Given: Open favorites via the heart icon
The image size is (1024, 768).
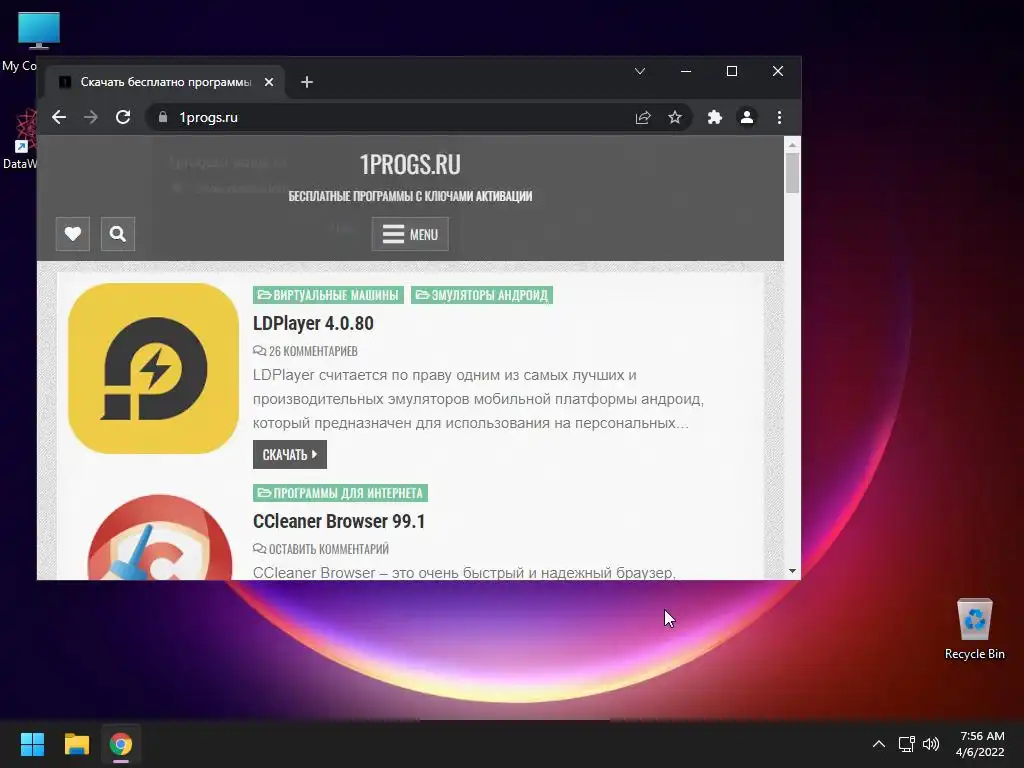Looking at the screenshot, I should (x=72, y=234).
